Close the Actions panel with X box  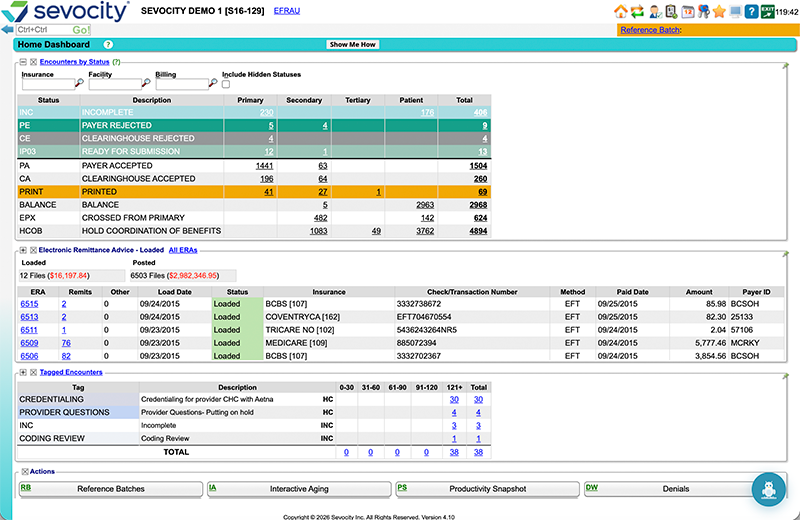point(25,472)
